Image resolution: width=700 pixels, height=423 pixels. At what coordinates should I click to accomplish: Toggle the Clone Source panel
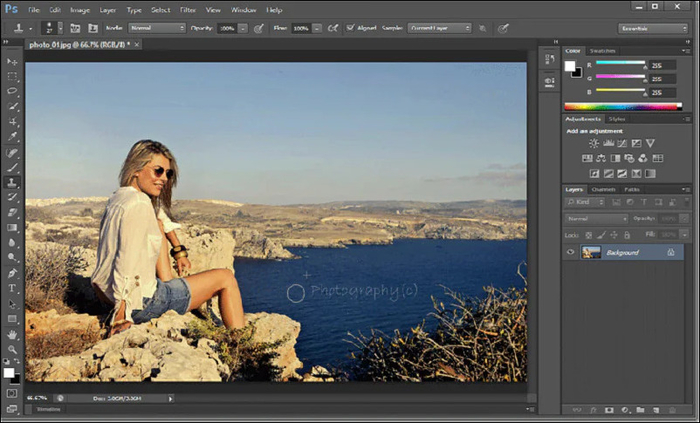coord(92,28)
